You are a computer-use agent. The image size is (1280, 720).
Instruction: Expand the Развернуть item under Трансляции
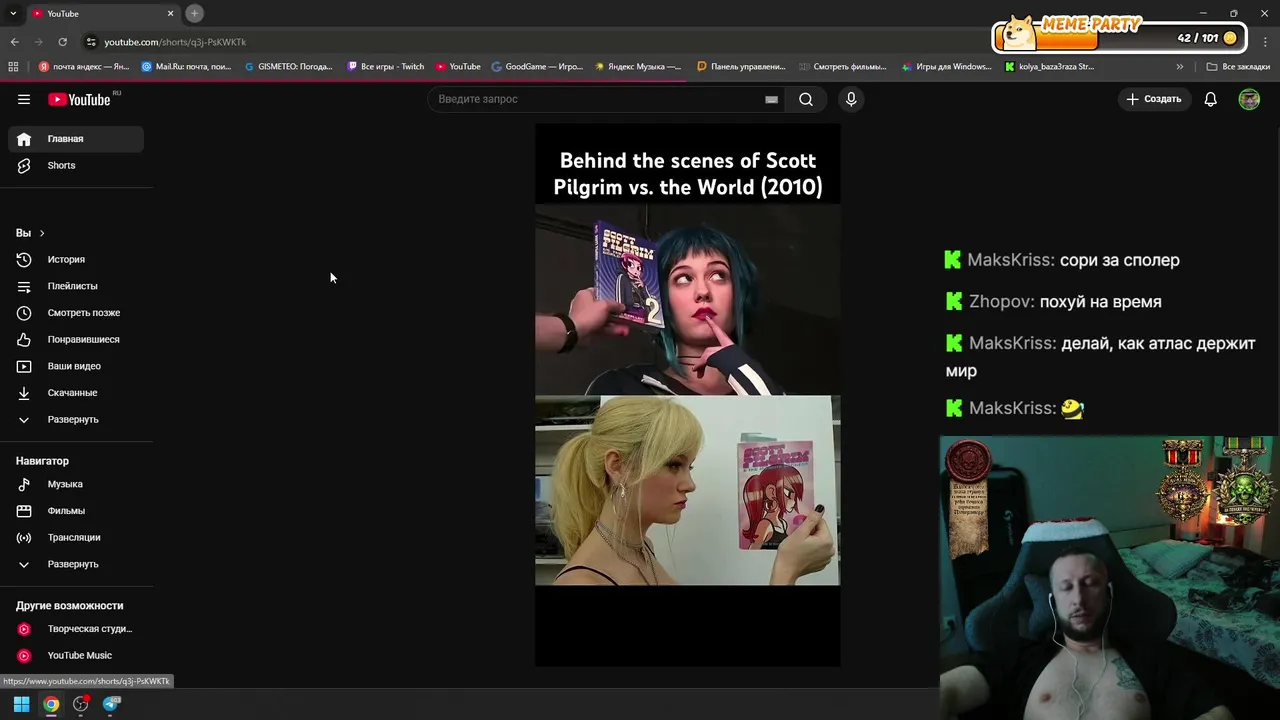coord(76,564)
